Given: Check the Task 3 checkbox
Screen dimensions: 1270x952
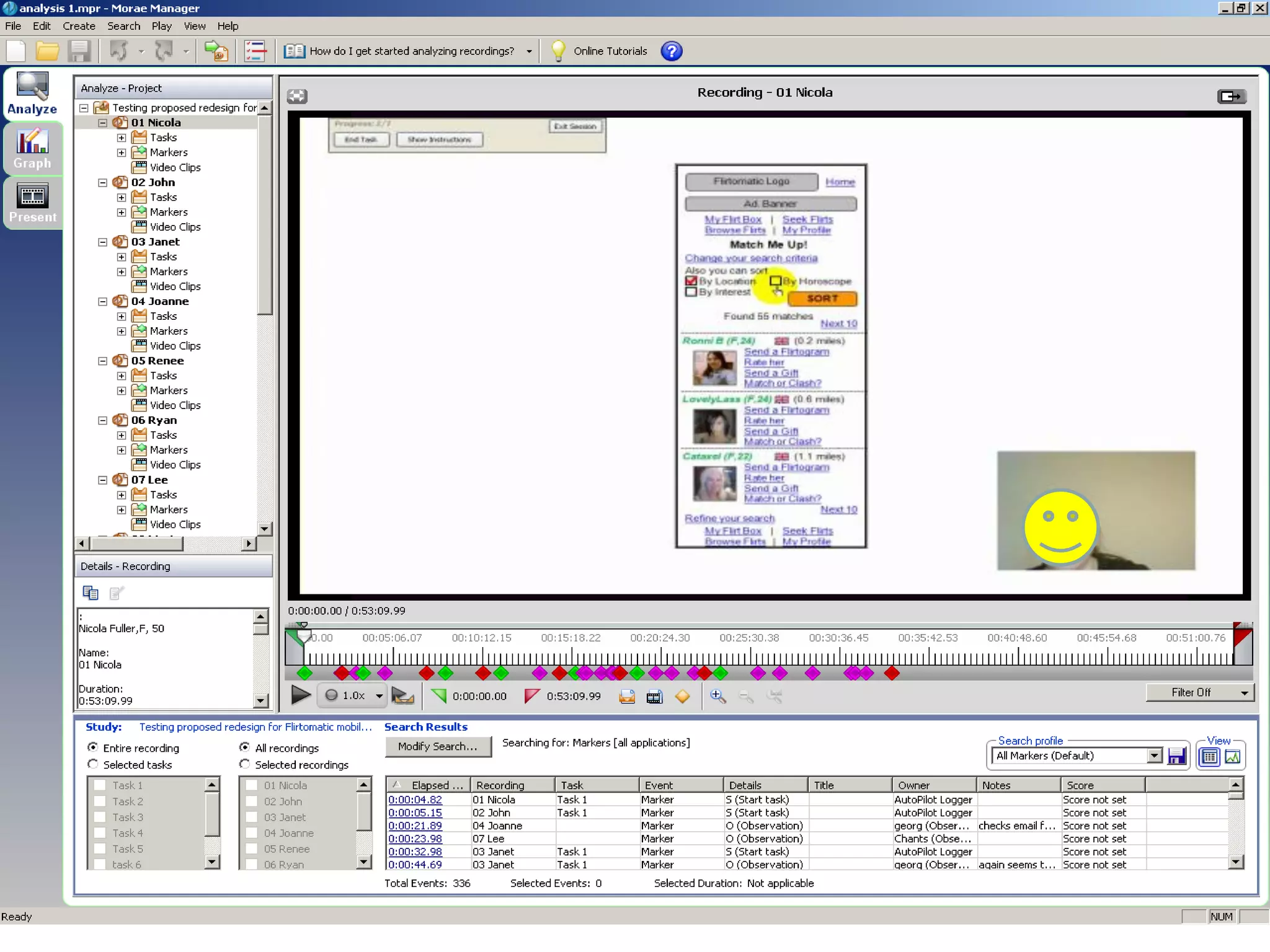Looking at the screenshot, I should click(x=99, y=817).
